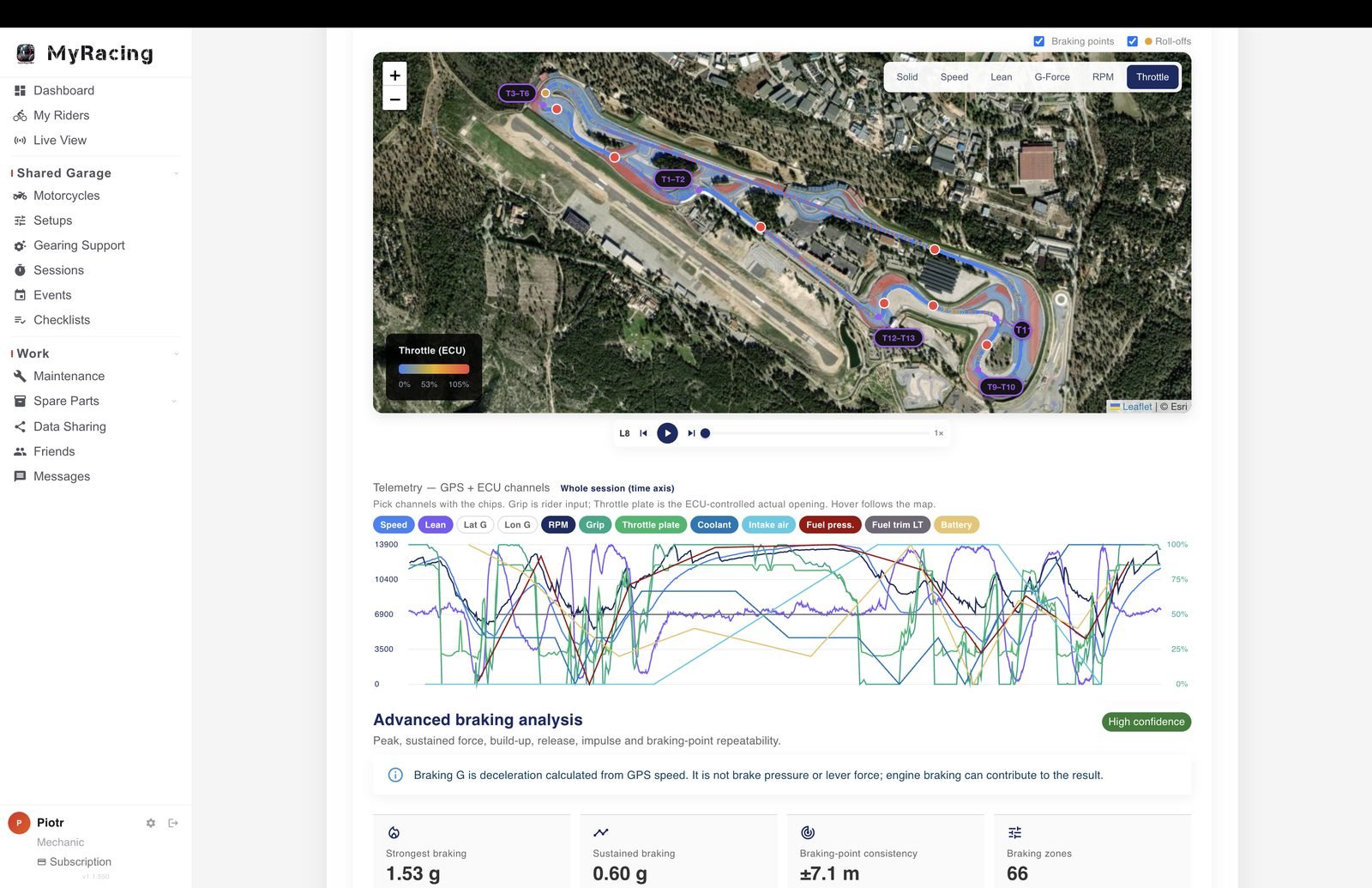This screenshot has width=1372, height=888.
Task: Click the T12–T13 map section label
Action: (899, 338)
